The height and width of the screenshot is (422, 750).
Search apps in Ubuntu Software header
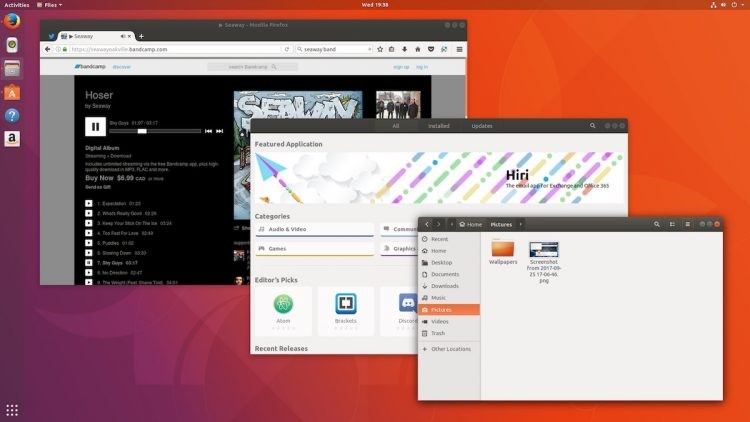(592, 126)
